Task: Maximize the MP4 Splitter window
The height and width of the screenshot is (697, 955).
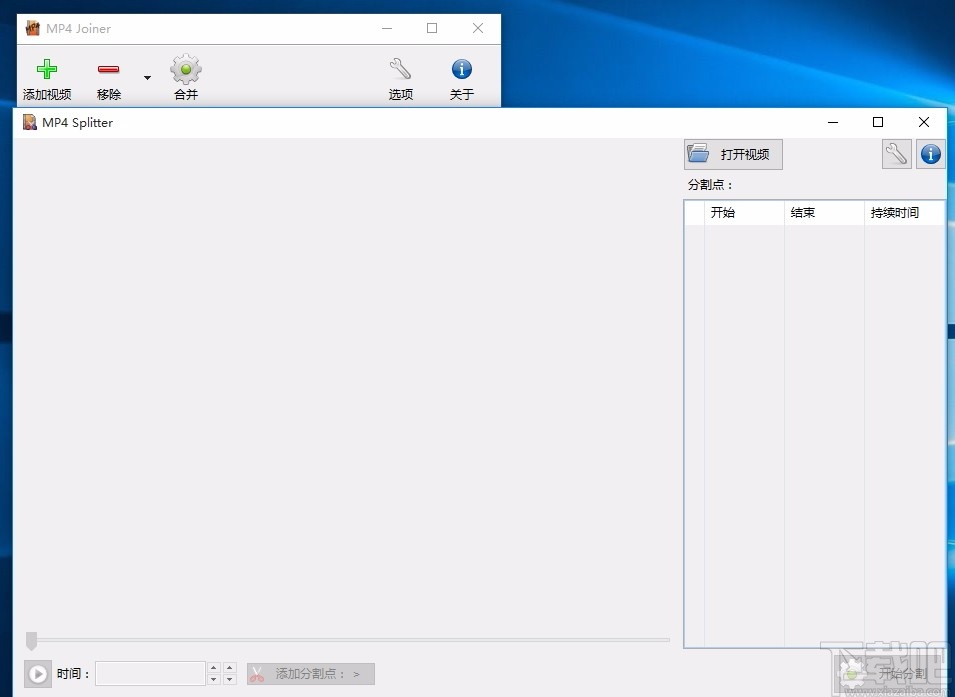Action: click(x=878, y=122)
